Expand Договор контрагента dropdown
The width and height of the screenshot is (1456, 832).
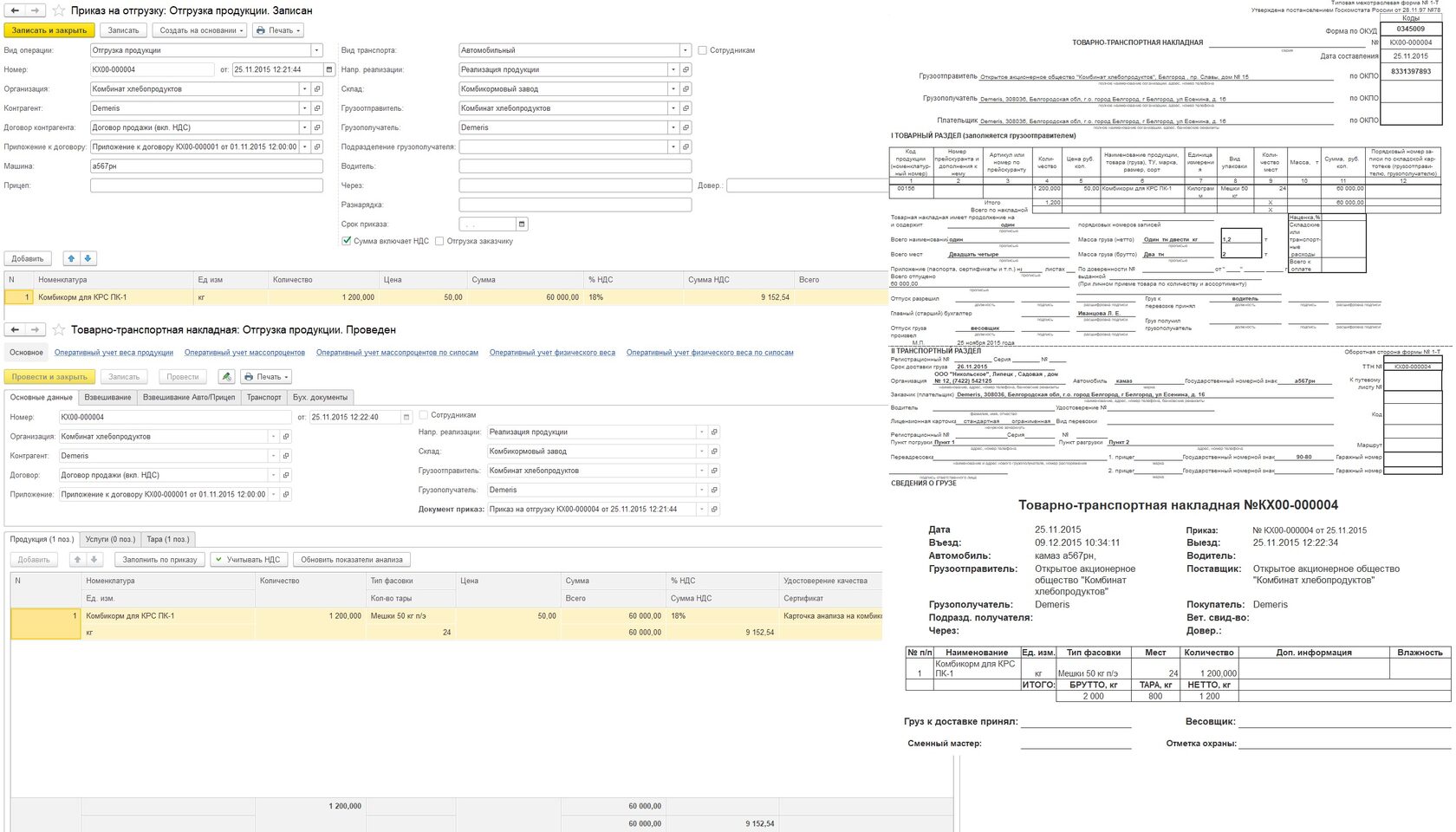(304, 127)
